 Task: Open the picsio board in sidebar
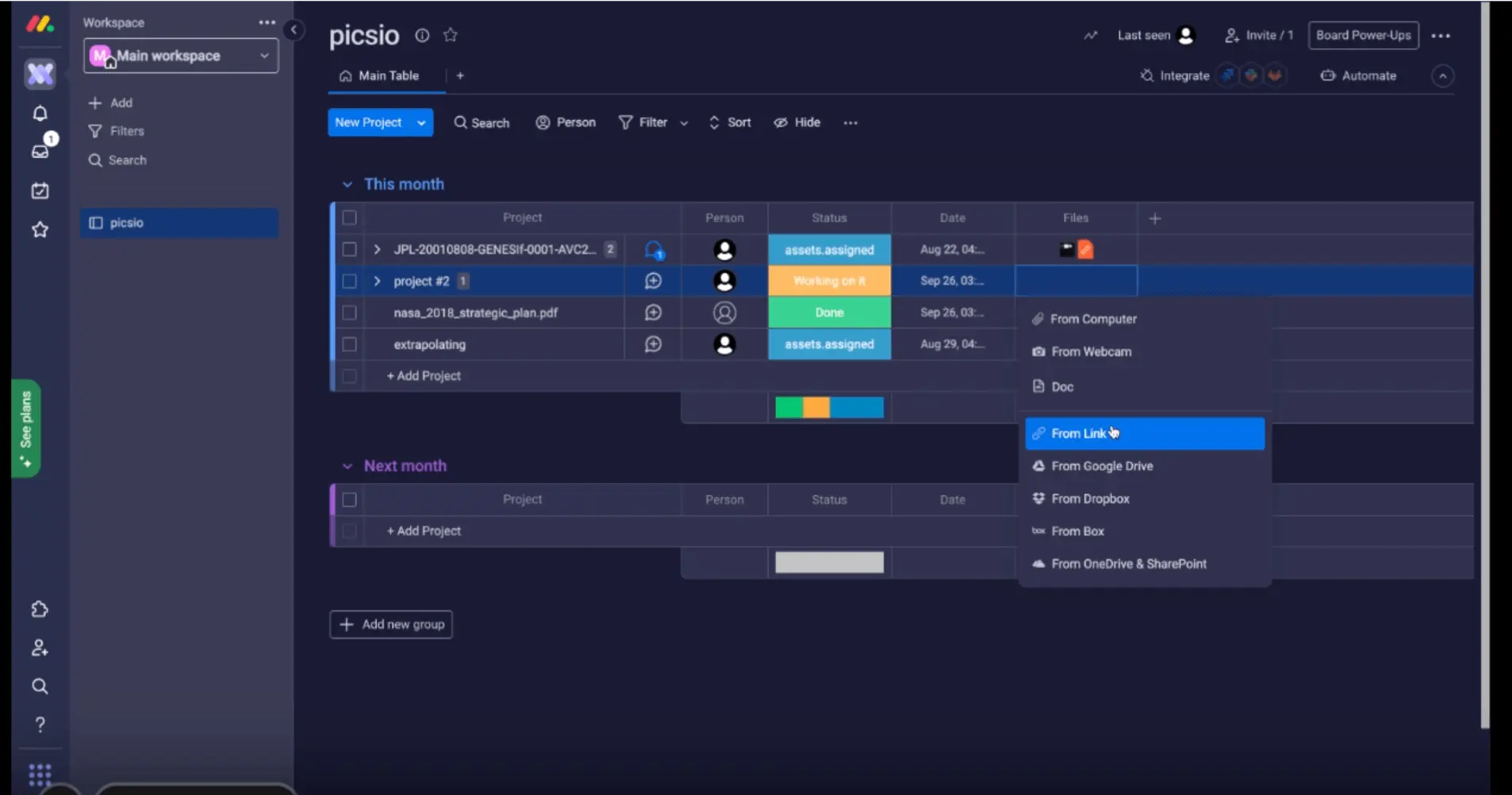(179, 223)
